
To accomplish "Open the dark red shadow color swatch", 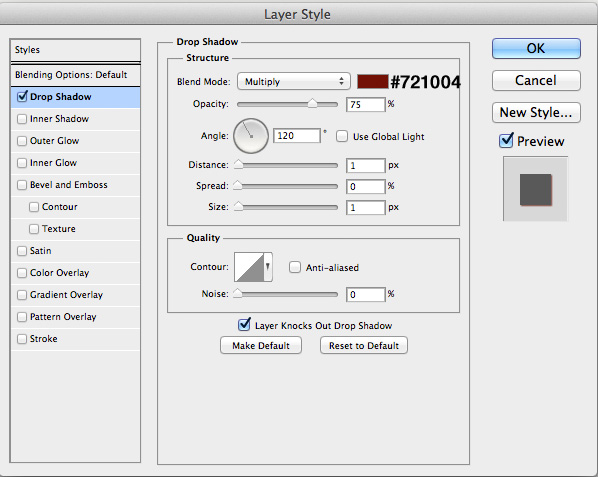I will point(373,82).
